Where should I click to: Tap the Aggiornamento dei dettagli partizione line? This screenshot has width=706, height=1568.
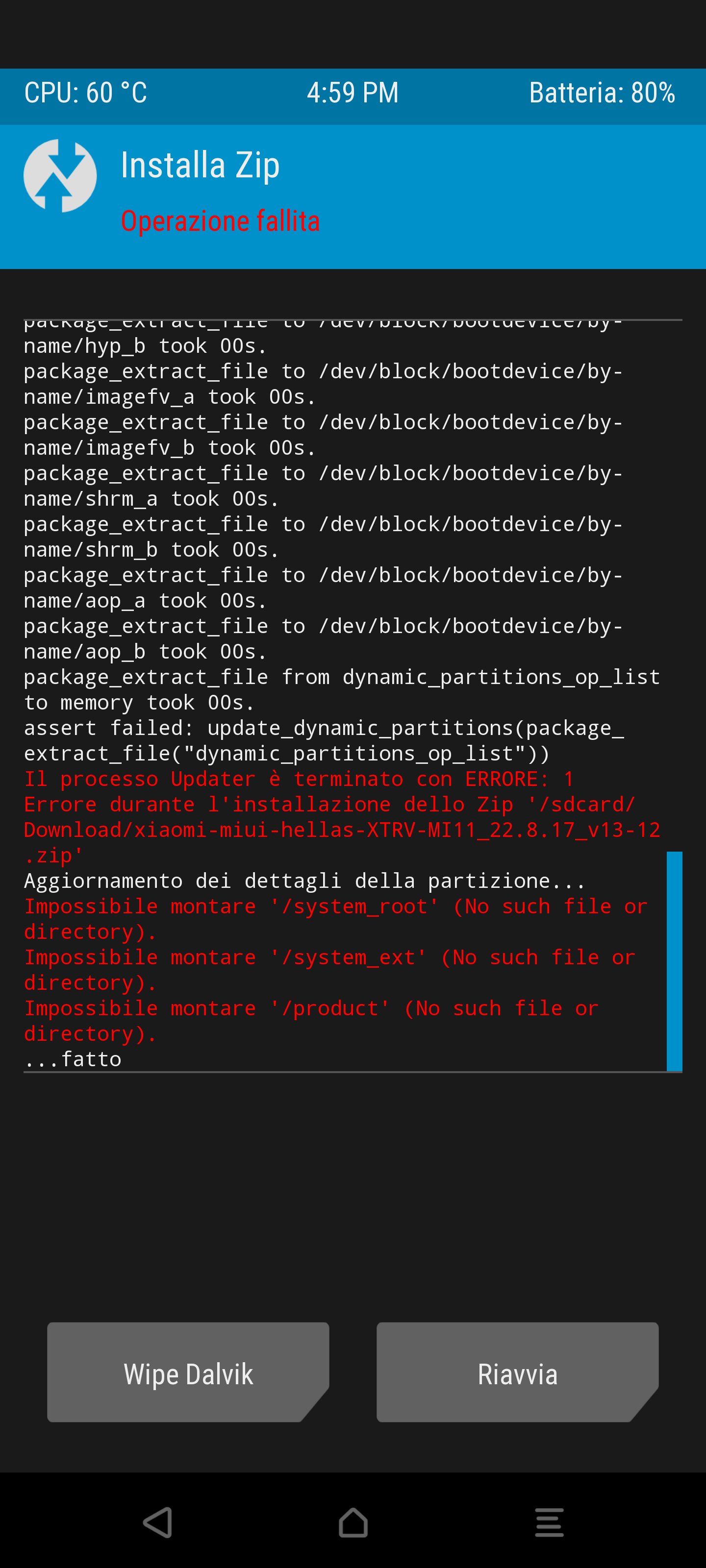(x=304, y=881)
